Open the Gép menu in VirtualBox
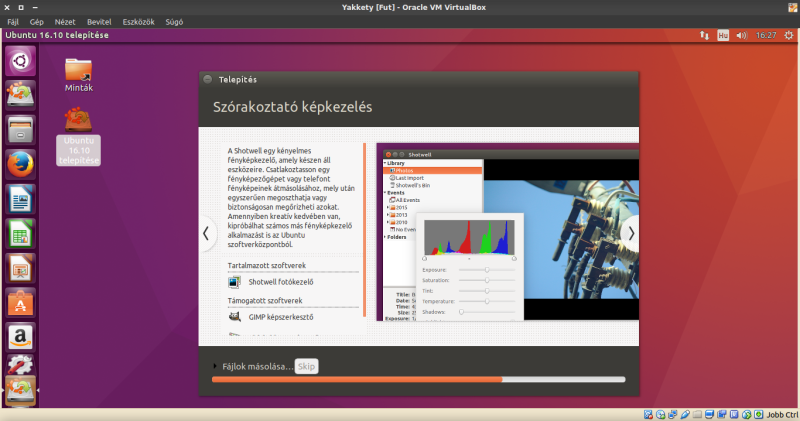 tap(37, 20)
